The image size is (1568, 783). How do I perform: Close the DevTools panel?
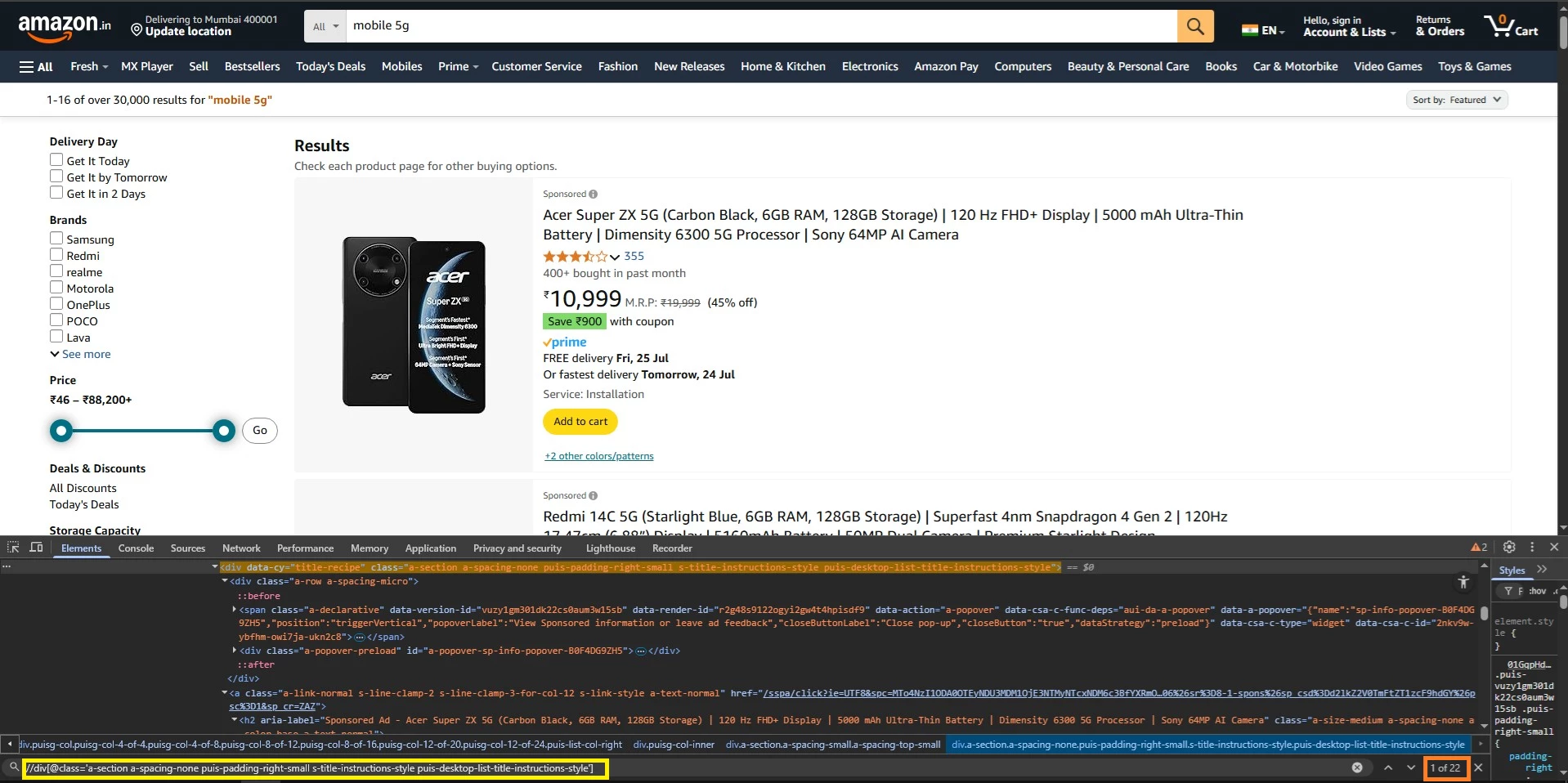coord(1554,547)
